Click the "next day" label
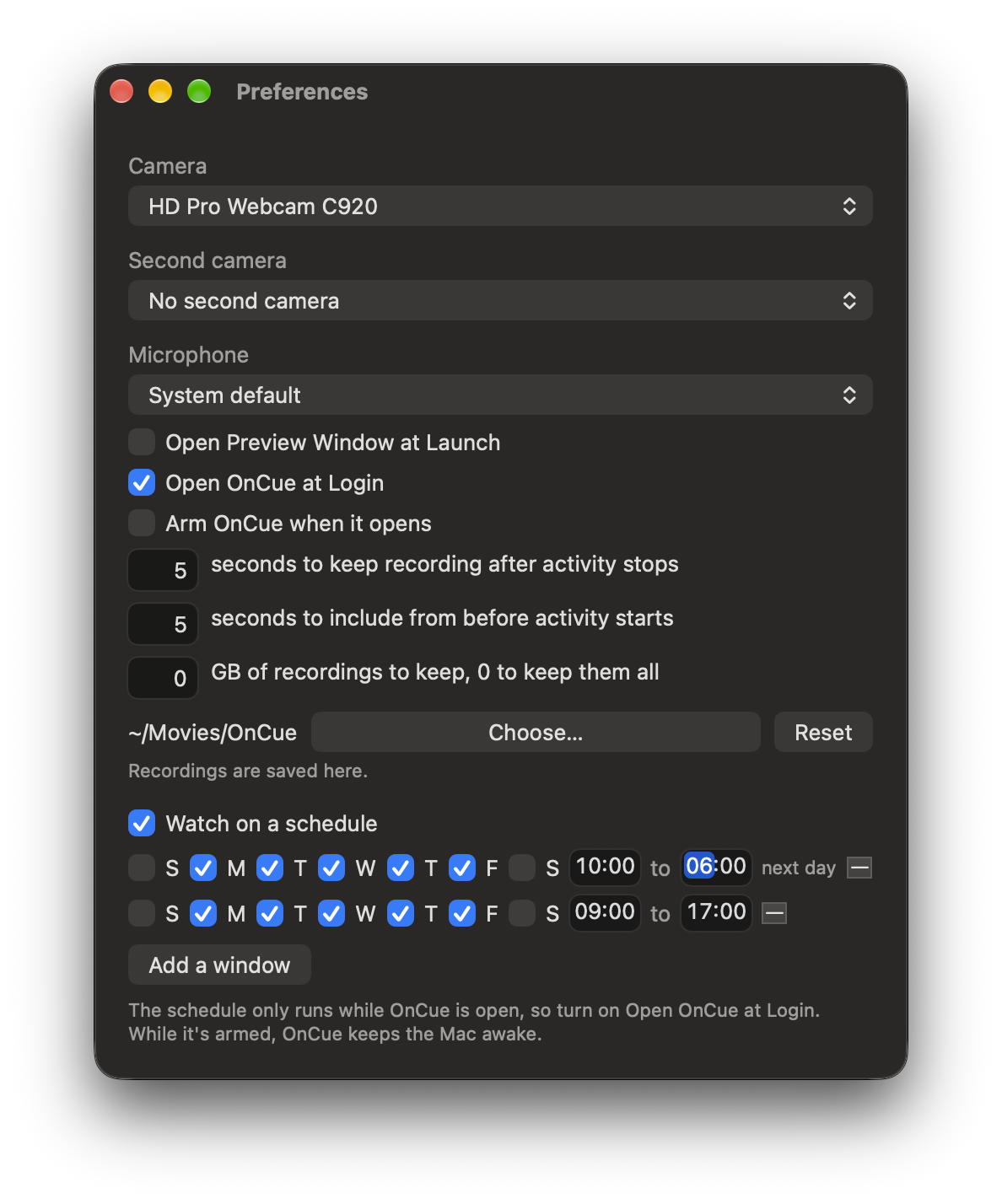This screenshot has width=1002, height=1204. (x=799, y=868)
